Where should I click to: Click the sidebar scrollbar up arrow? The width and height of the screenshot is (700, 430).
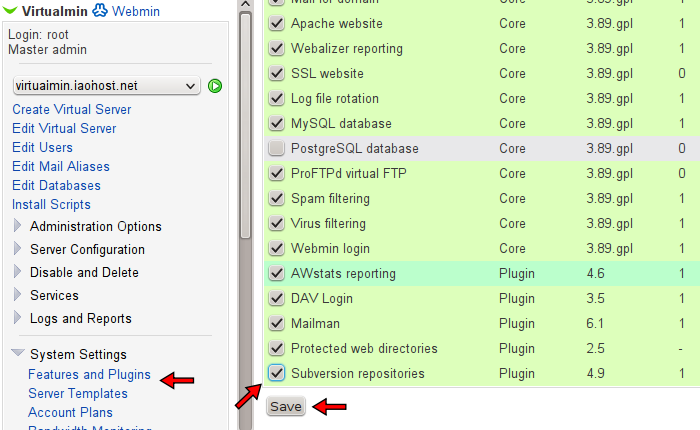(x=245, y=4)
